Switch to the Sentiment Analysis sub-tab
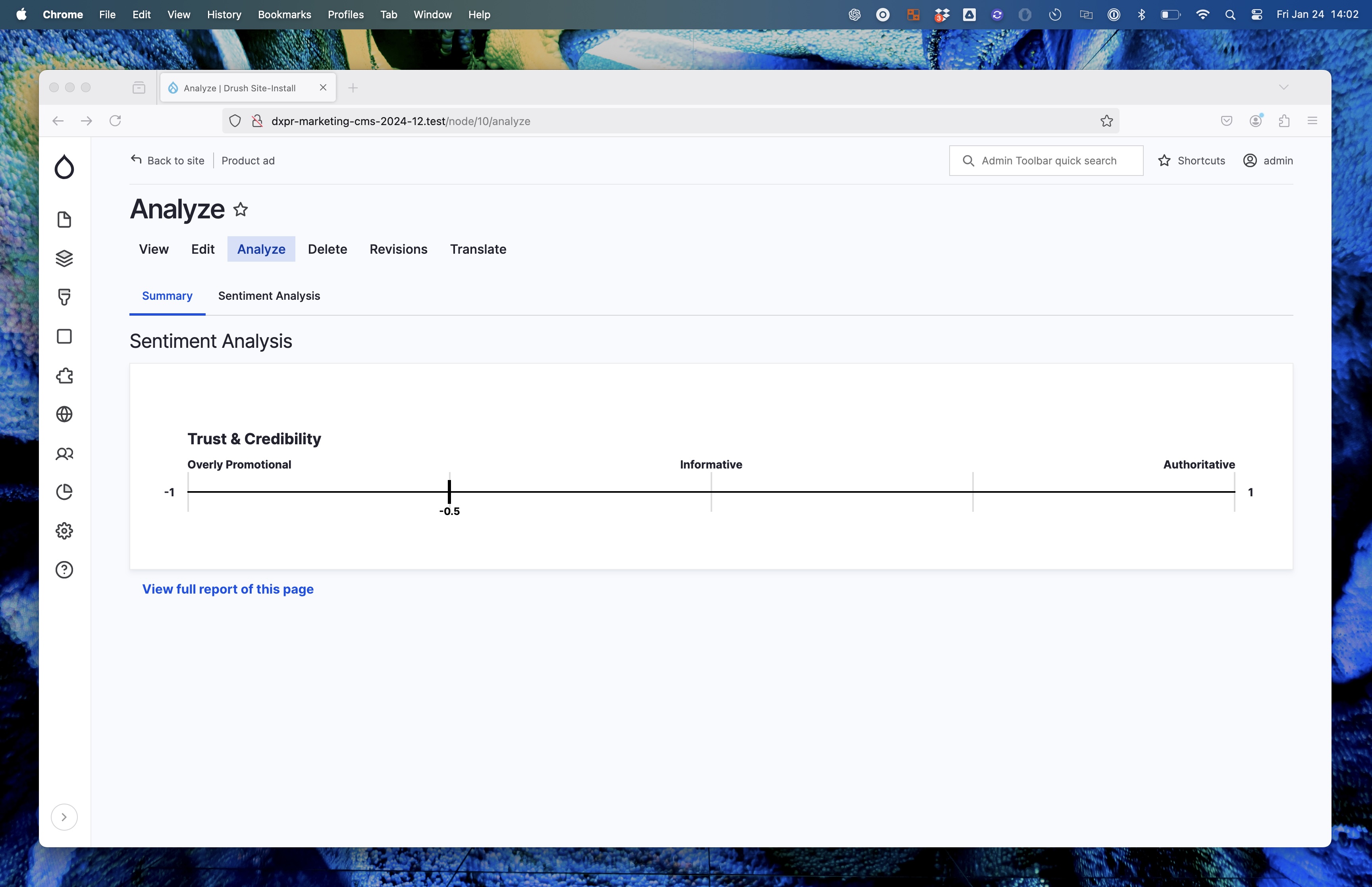This screenshot has height=887, width=1372. [x=269, y=296]
